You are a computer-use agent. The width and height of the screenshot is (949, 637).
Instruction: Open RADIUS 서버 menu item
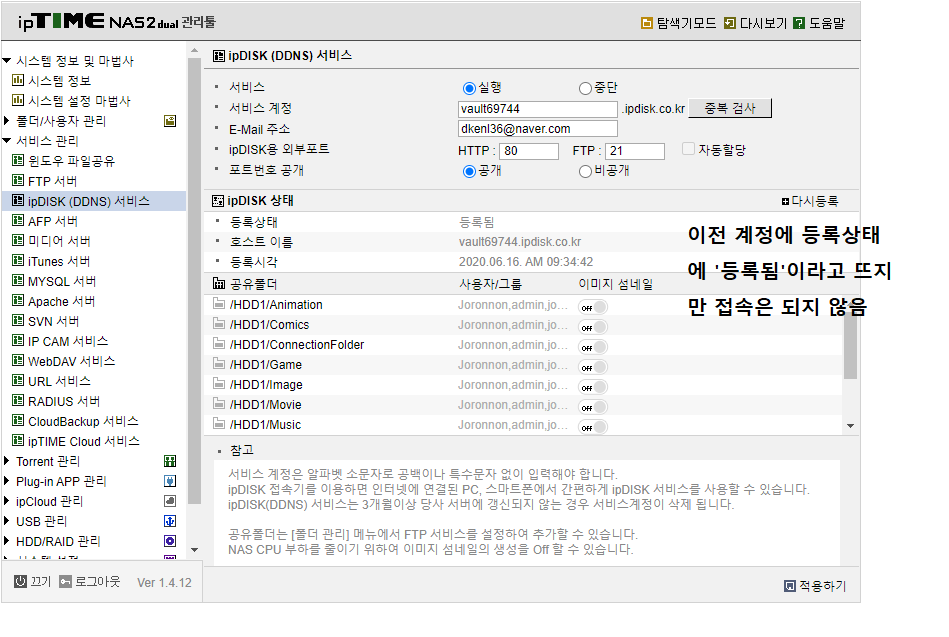64,401
